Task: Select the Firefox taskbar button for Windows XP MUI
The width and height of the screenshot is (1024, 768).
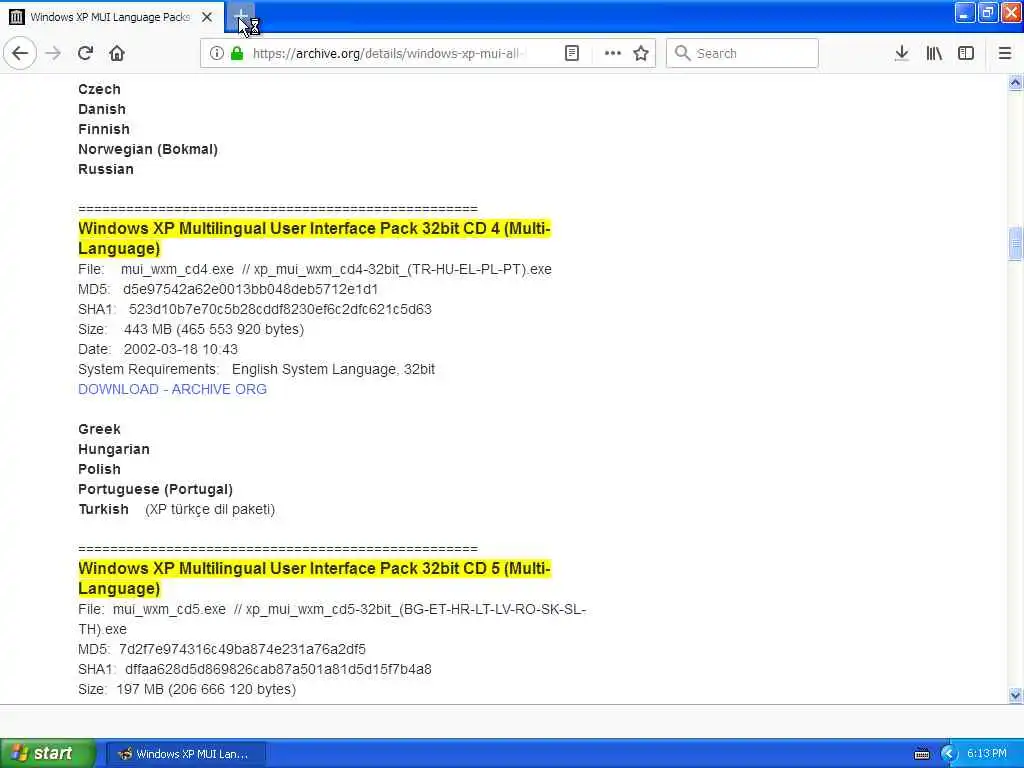Action: tap(185, 754)
